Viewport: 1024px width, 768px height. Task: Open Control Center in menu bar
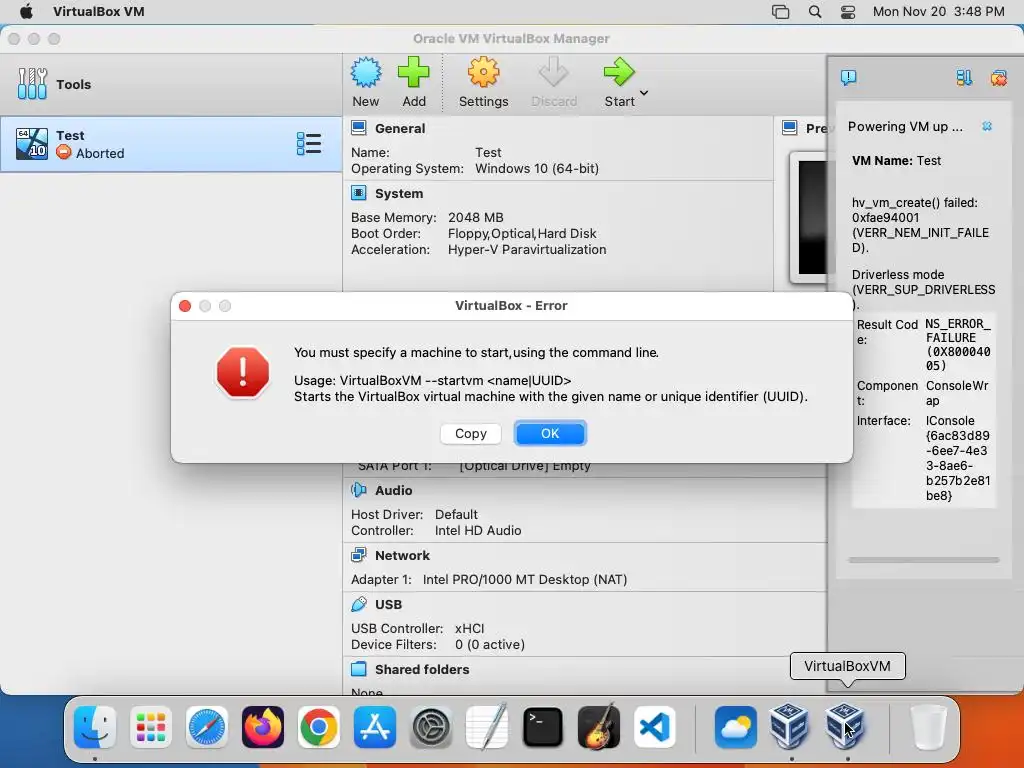pyautogui.click(x=848, y=12)
